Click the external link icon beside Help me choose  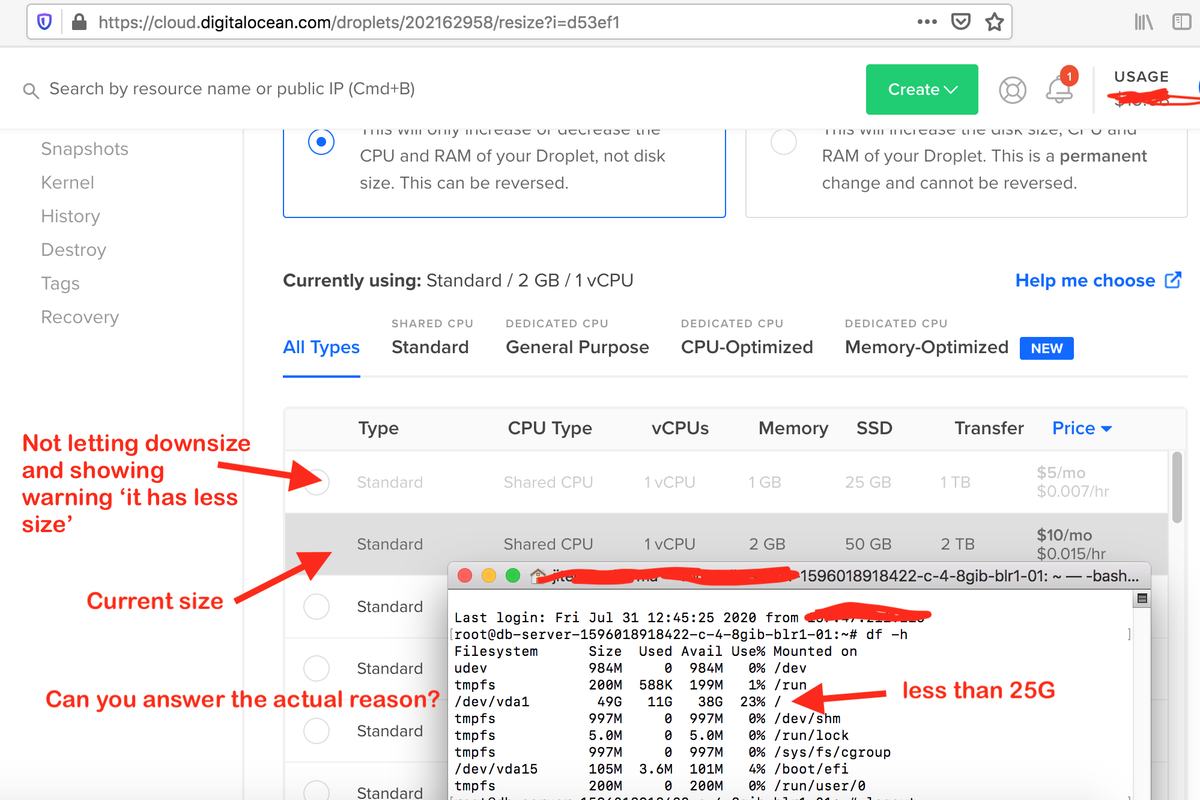tap(1174, 280)
